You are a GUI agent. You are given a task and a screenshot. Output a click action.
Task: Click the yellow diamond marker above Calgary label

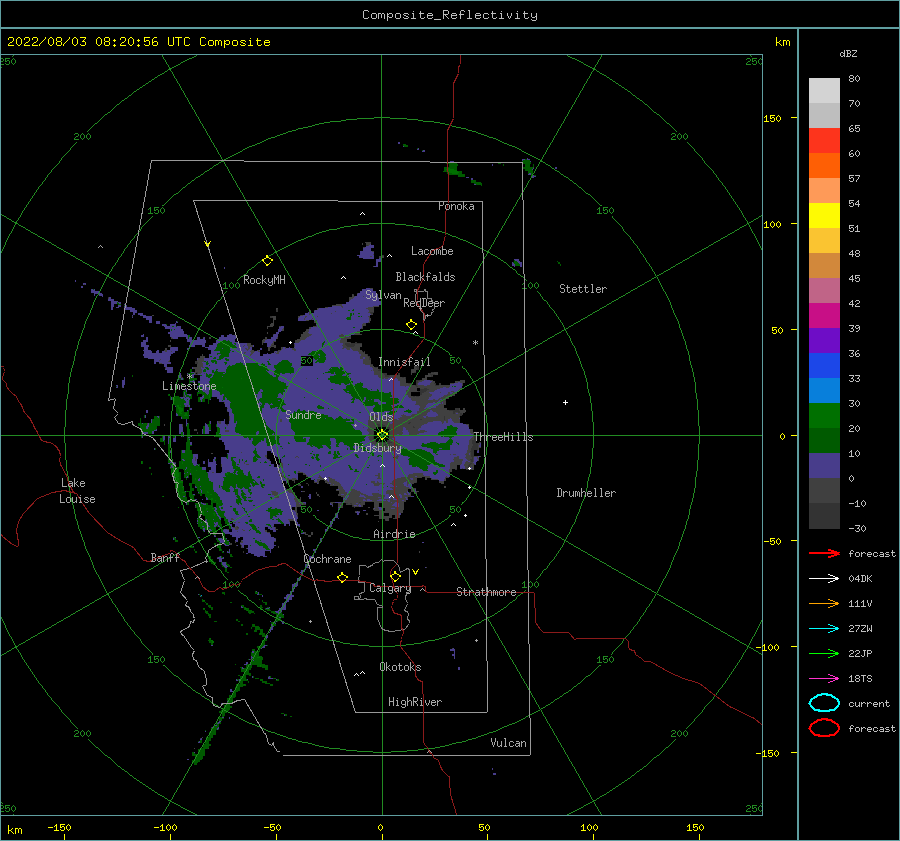point(395,576)
